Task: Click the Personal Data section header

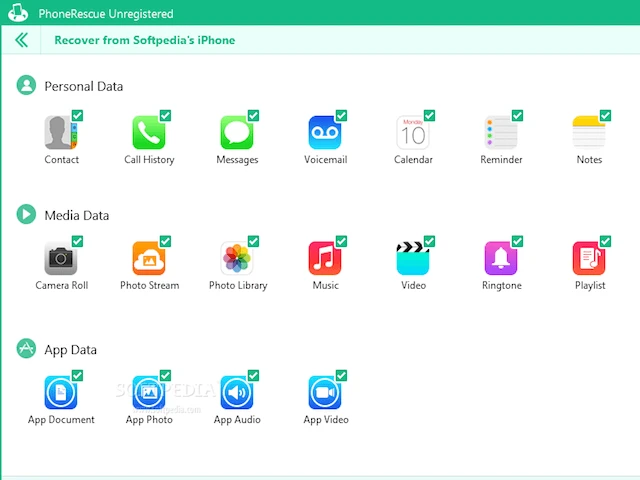Action: pyautogui.click(x=83, y=87)
